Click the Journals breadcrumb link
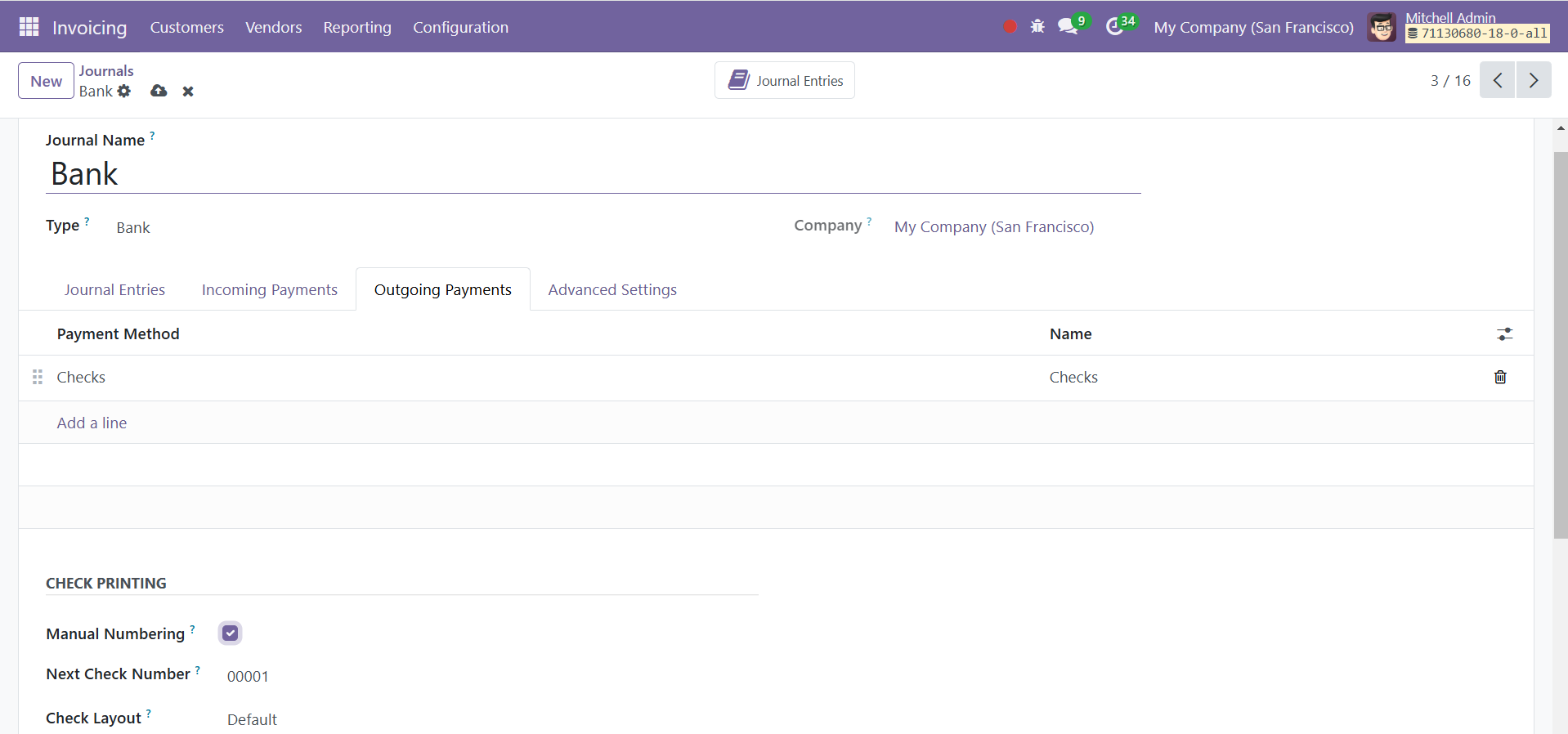The width and height of the screenshot is (1568, 734). pyautogui.click(x=106, y=71)
